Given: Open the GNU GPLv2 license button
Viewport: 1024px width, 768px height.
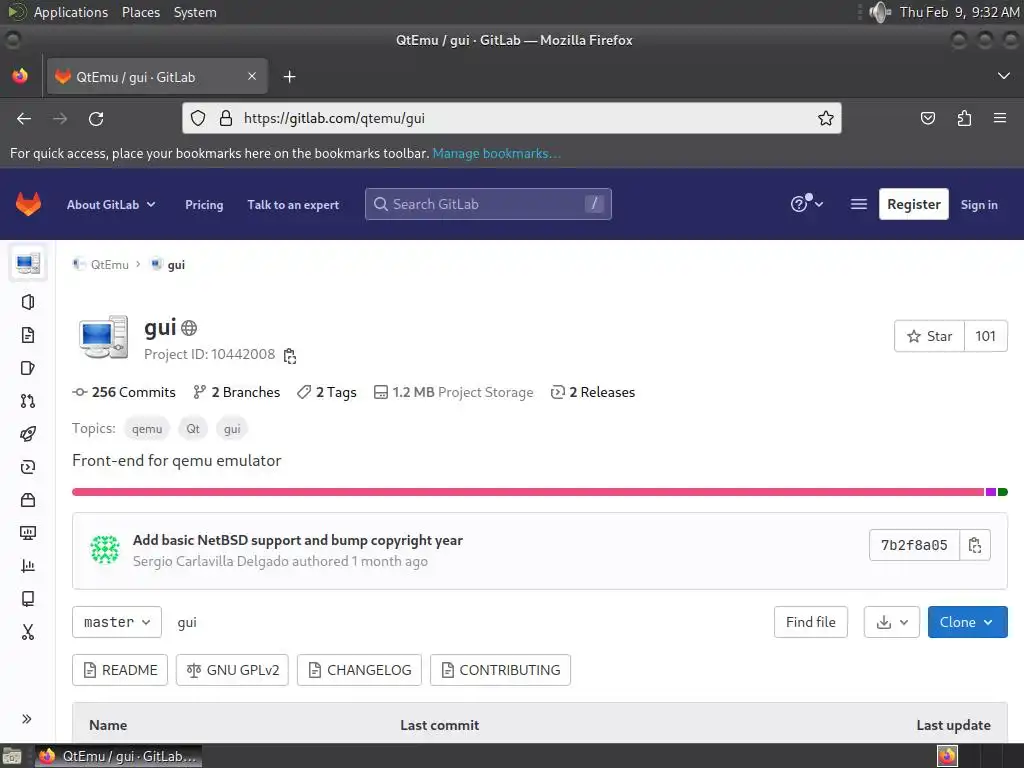Looking at the screenshot, I should coord(232,670).
